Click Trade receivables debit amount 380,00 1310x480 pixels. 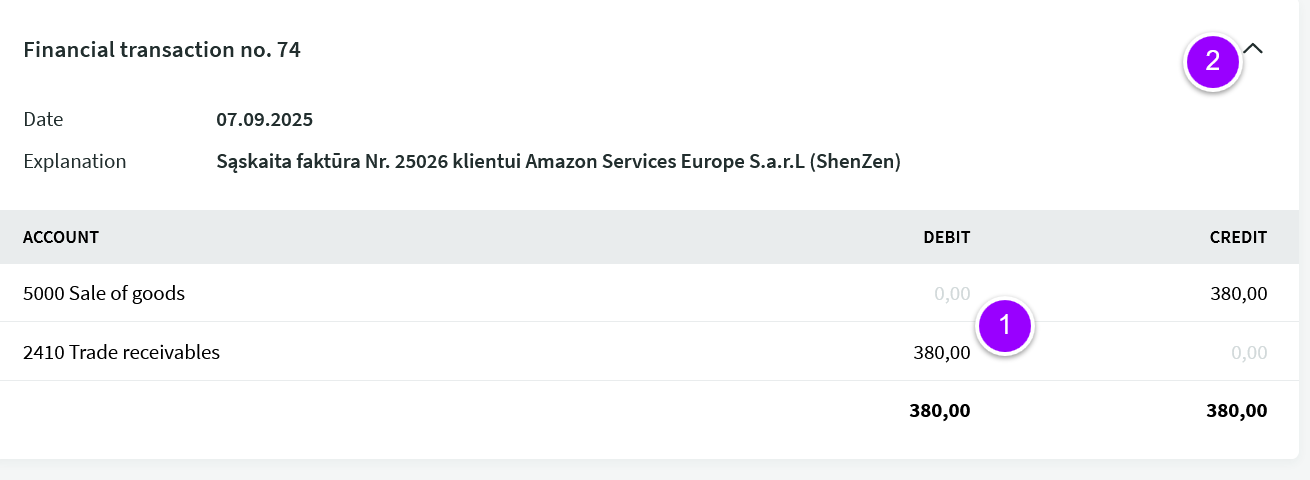[941, 352]
